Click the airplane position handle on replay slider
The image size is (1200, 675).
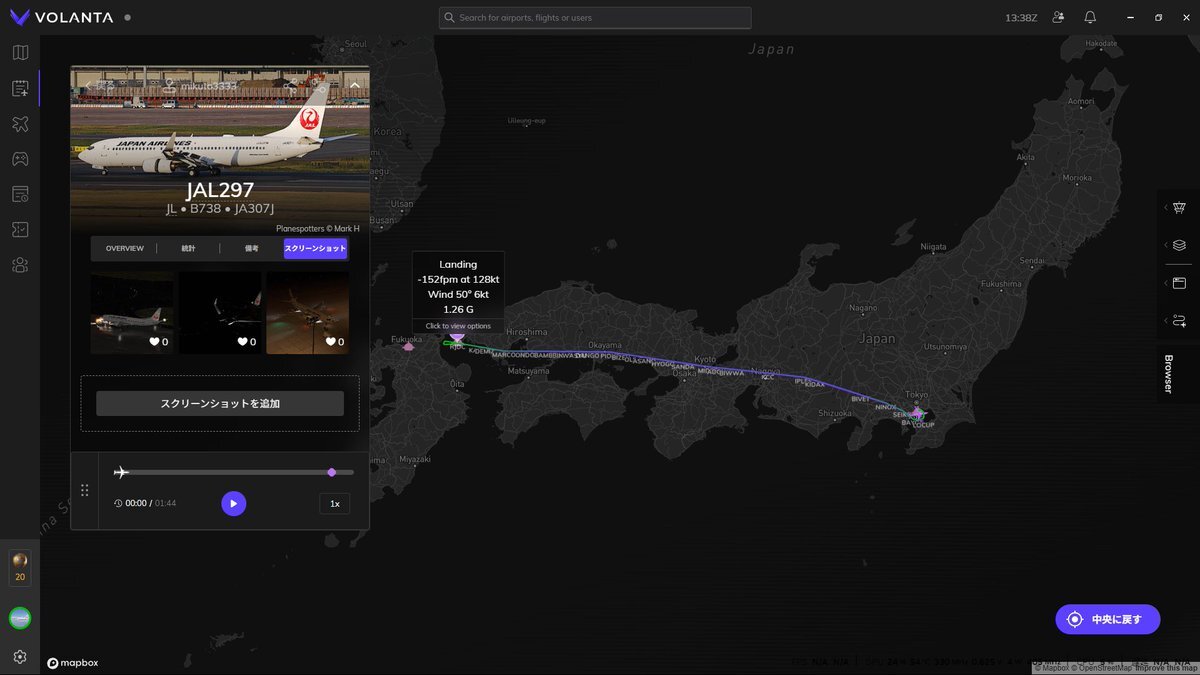[122, 472]
